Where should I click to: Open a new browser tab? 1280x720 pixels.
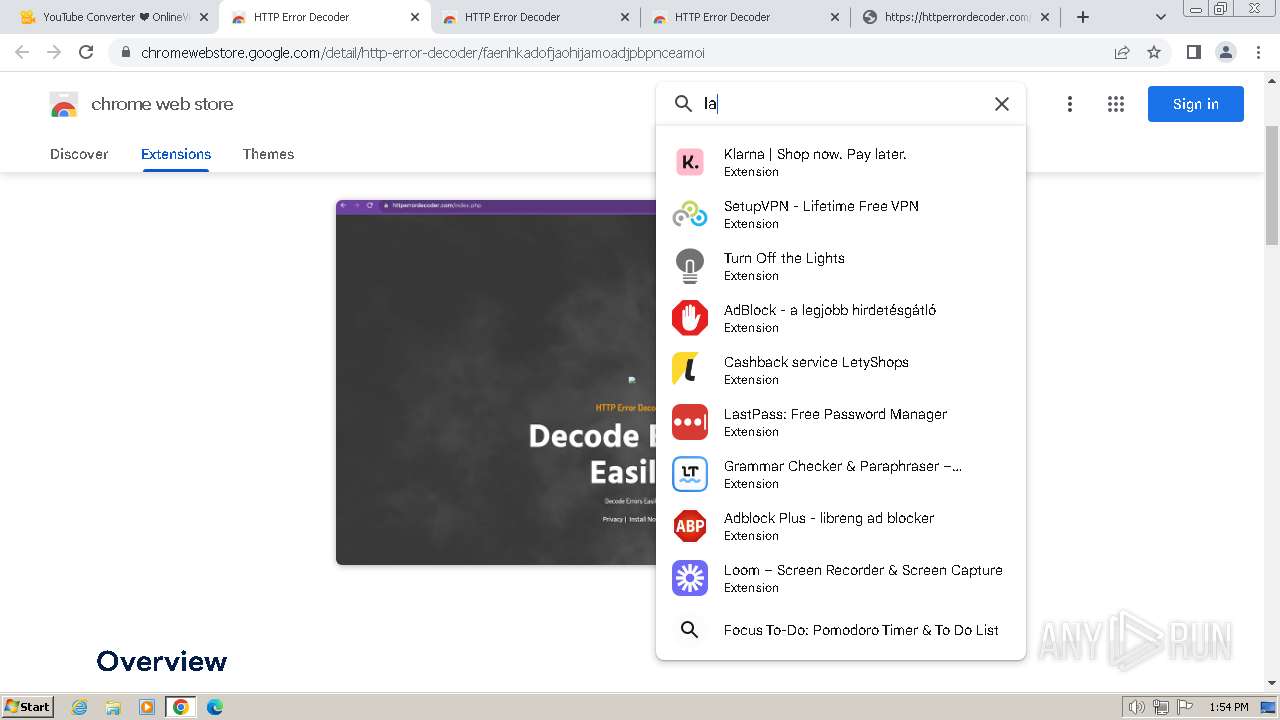pyautogui.click(x=1082, y=17)
